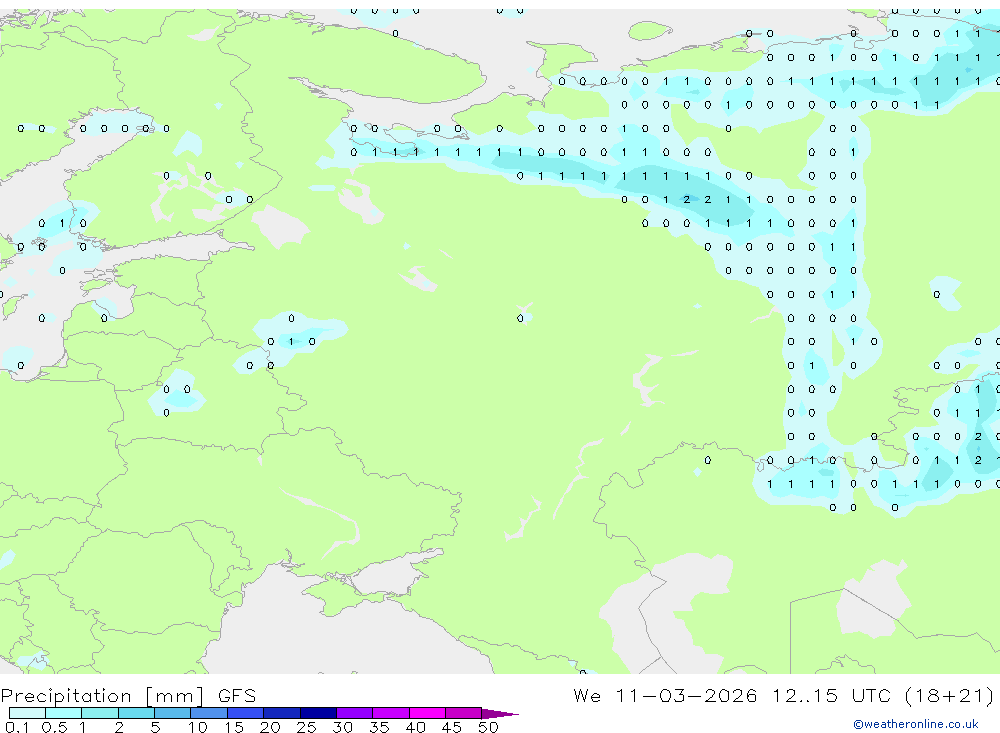
Task: Click the '12..15 UTC' time label
Action: coord(831,695)
